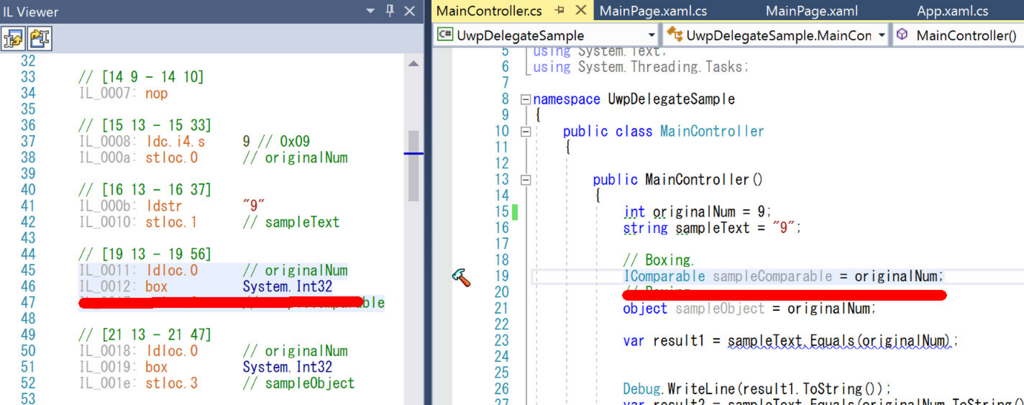The image size is (1024, 405).
Task: Switch to the App.xaml.cs tab
Action: click(x=952, y=11)
